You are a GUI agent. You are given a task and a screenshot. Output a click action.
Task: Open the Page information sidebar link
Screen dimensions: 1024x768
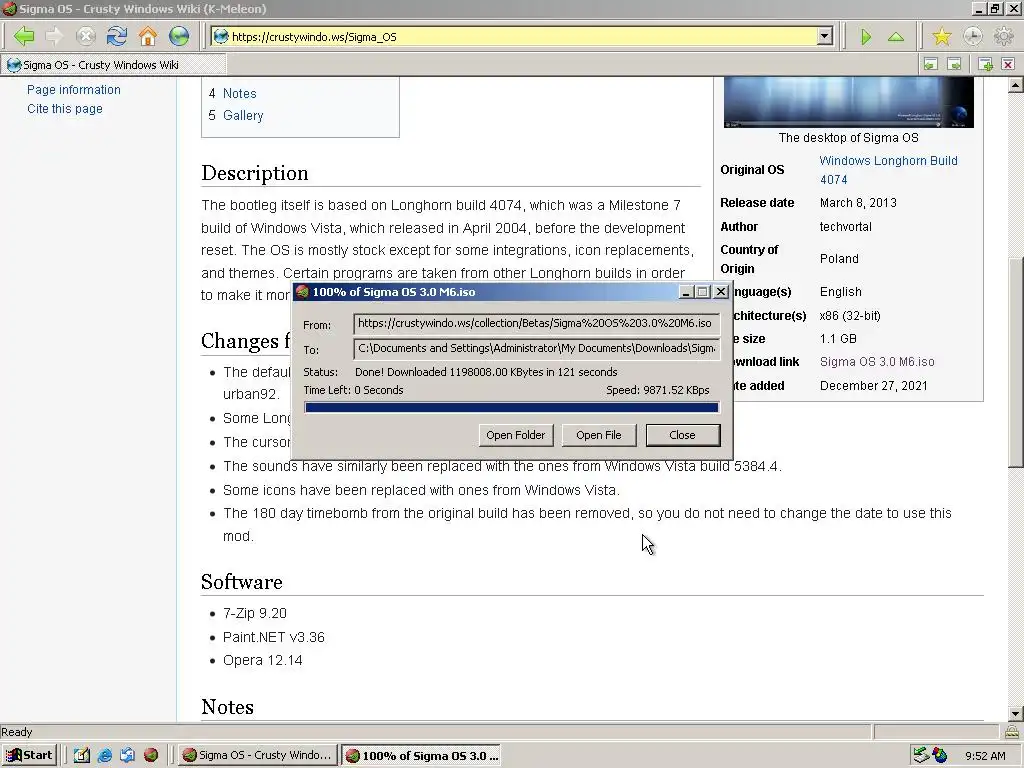click(74, 89)
